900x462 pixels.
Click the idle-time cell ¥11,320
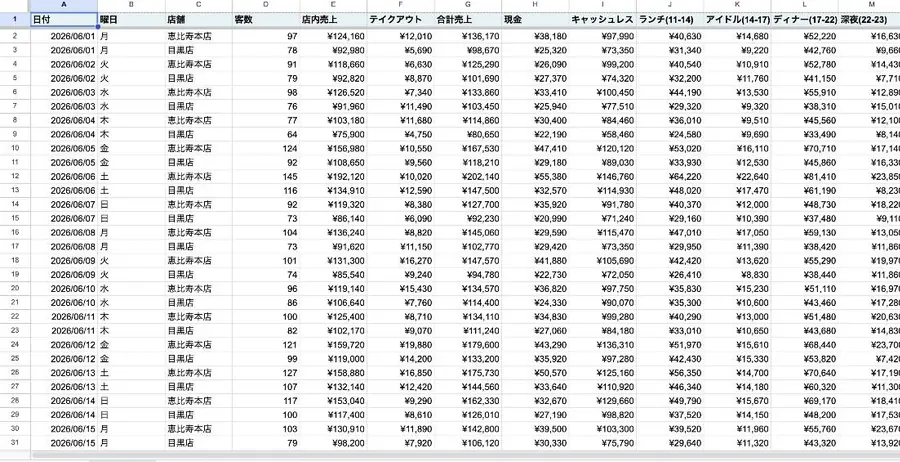(737, 442)
